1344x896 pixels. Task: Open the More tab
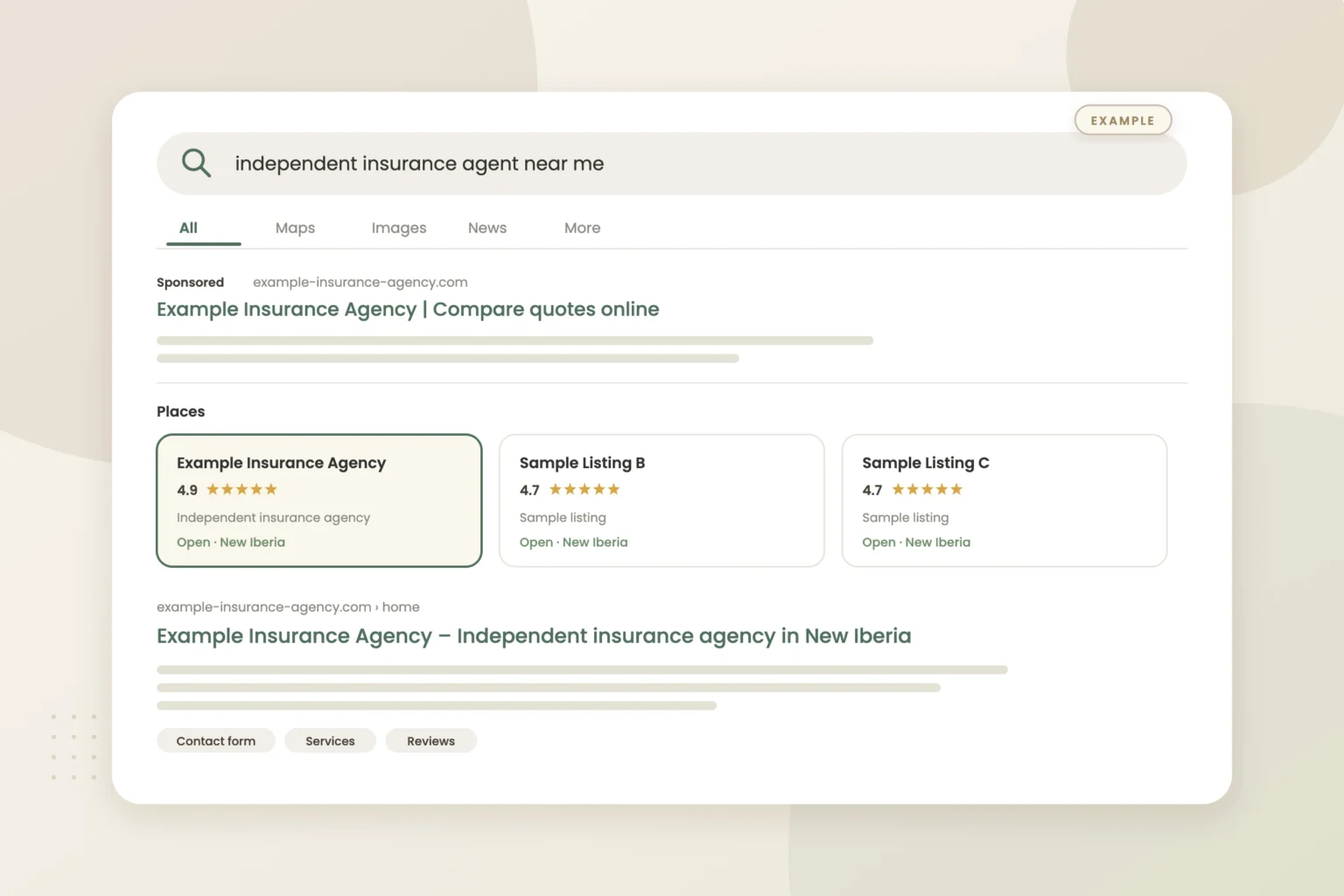coord(582,227)
